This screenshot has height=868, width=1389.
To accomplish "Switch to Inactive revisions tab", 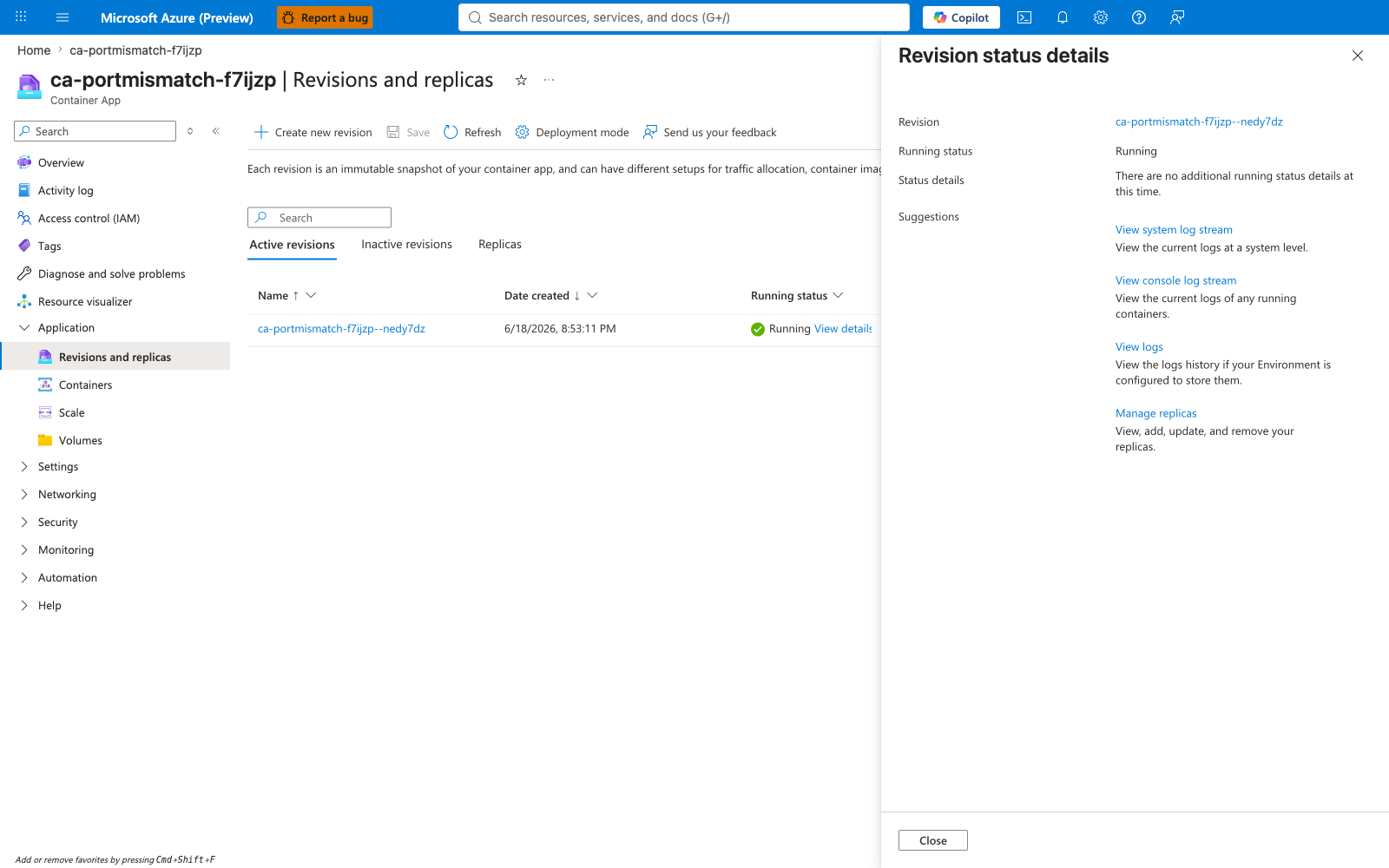I will coord(406,245).
